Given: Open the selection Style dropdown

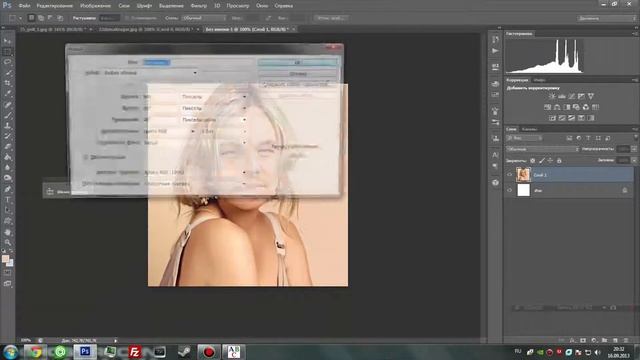Looking at the screenshot, I should tap(204, 18).
